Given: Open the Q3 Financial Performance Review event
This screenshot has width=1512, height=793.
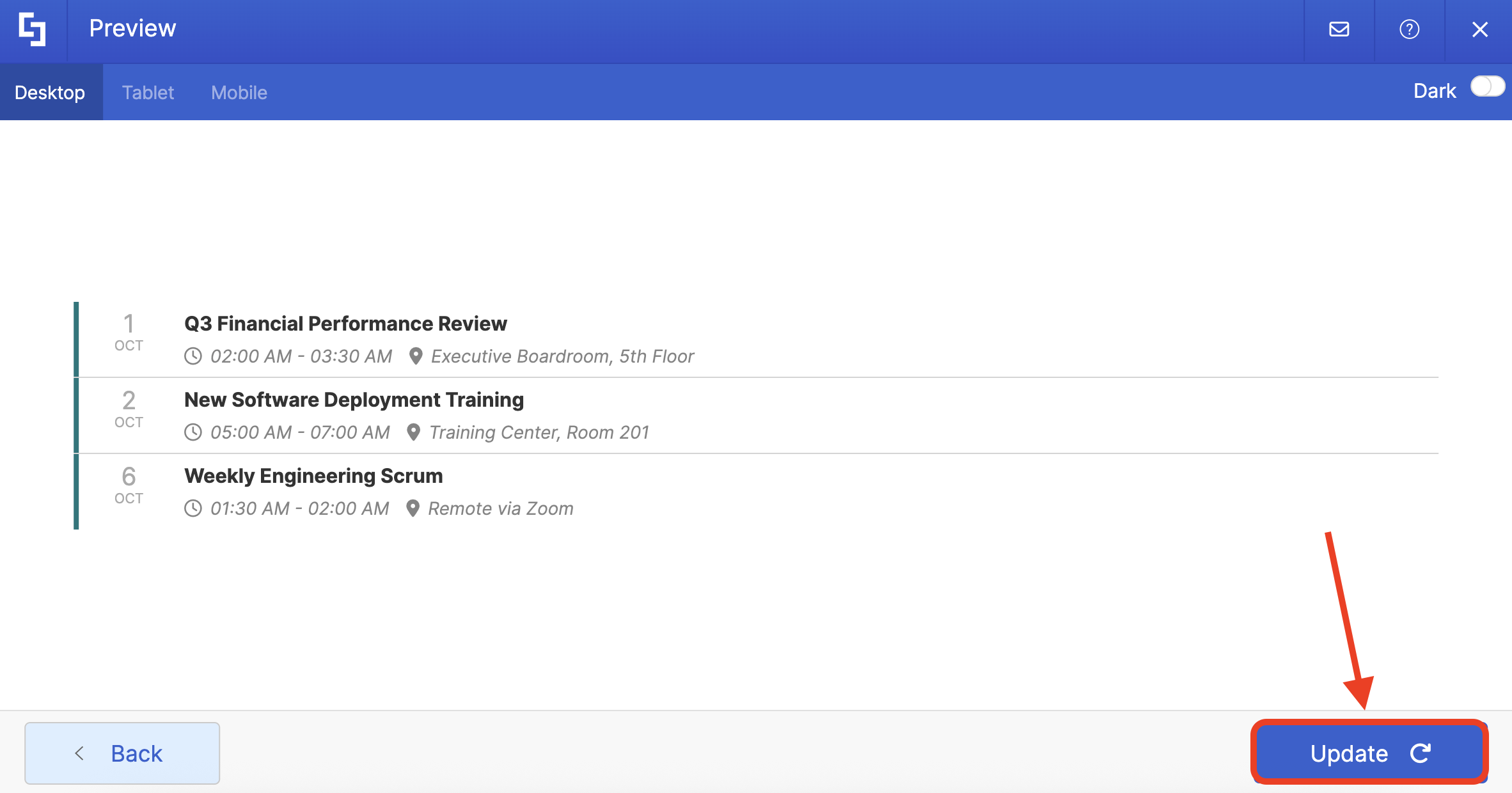Looking at the screenshot, I should coord(345,324).
